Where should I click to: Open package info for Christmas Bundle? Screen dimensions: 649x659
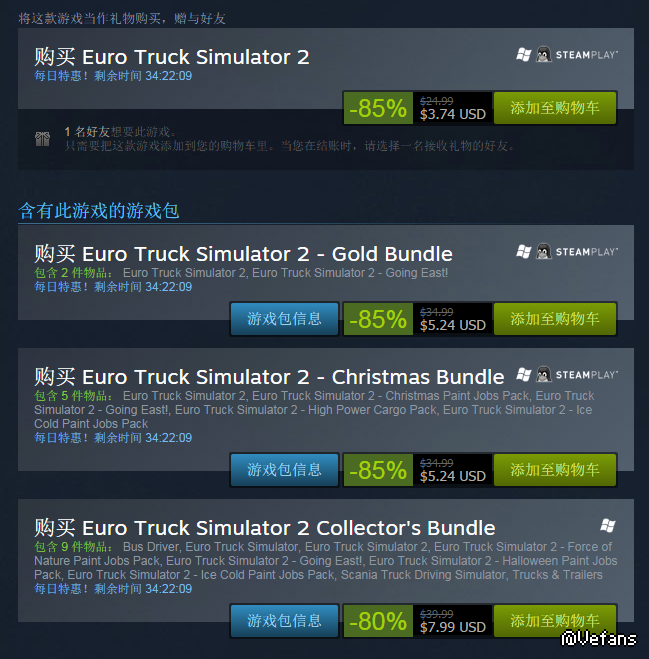click(285, 470)
